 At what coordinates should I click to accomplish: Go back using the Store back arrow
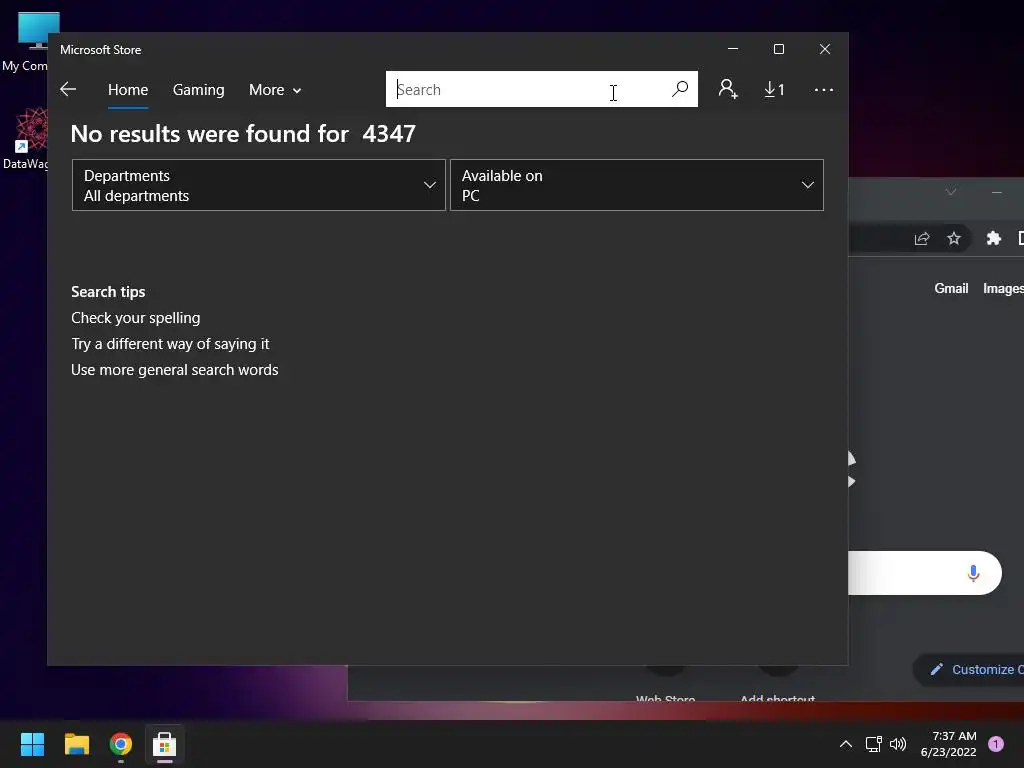(68, 89)
